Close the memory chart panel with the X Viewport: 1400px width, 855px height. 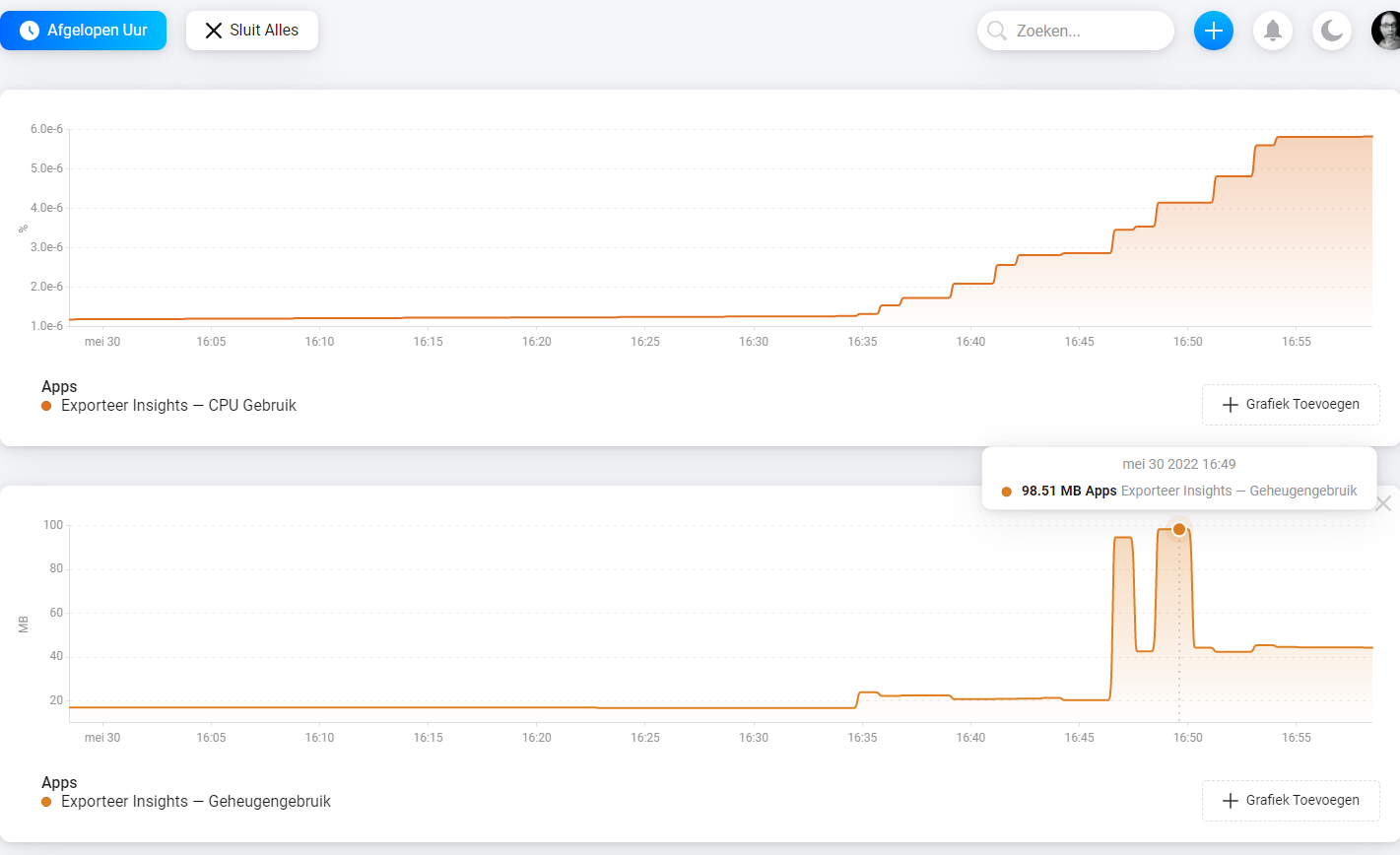point(1383,503)
